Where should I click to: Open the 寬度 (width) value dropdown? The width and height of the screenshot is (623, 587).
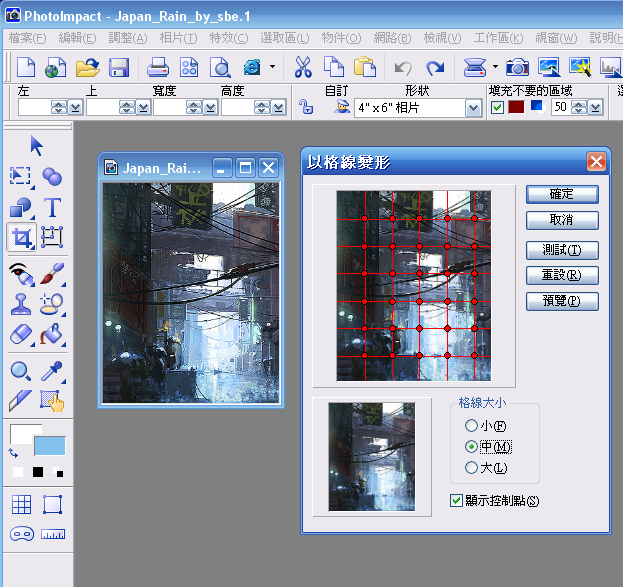[211, 107]
